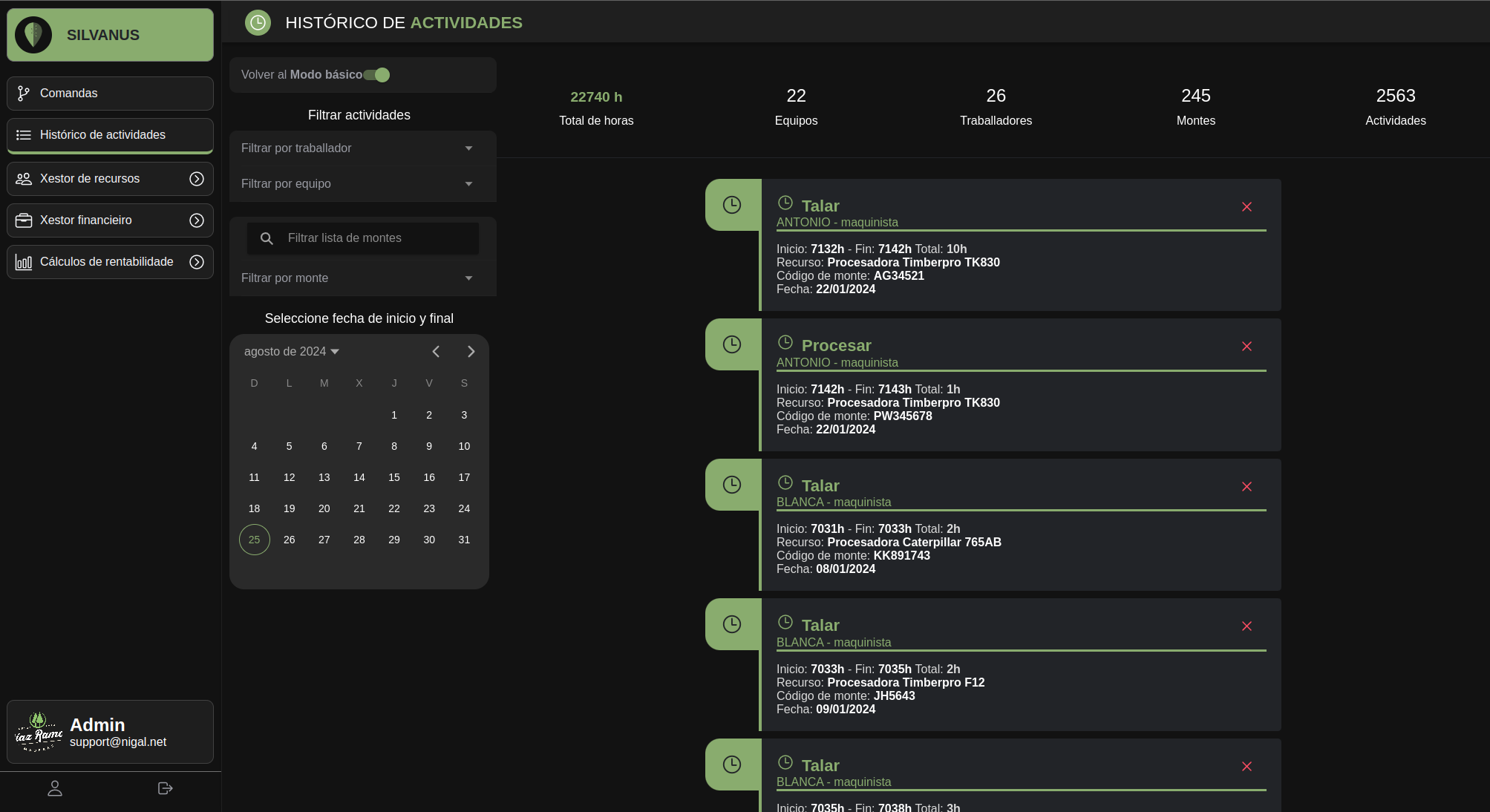The height and width of the screenshot is (812, 1490).
Task: Click the Procesar activity title
Action: pyautogui.click(x=837, y=346)
